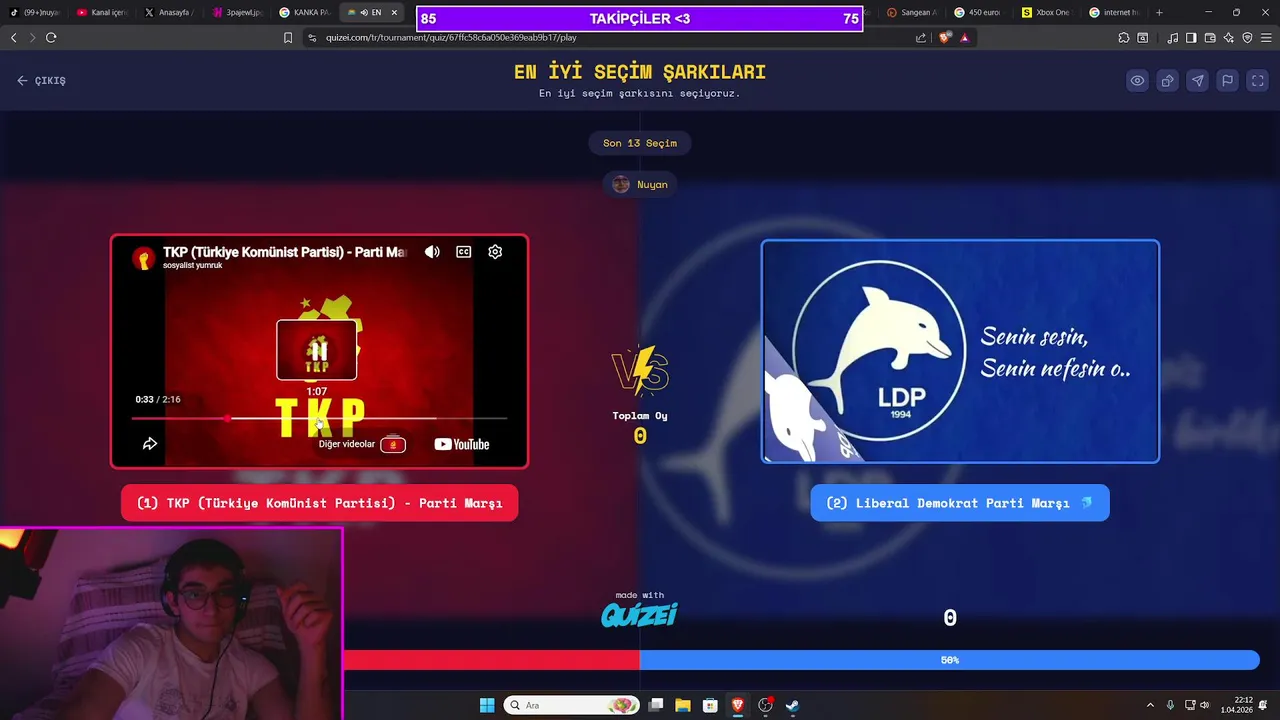The height and width of the screenshot is (720, 1280).
Task: Open a new browser tab with plus
Action: tap(1159, 12)
